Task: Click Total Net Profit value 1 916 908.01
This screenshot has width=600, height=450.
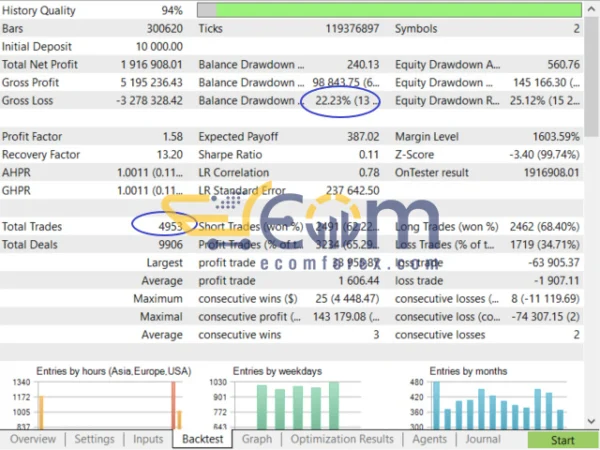Action: point(152,64)
